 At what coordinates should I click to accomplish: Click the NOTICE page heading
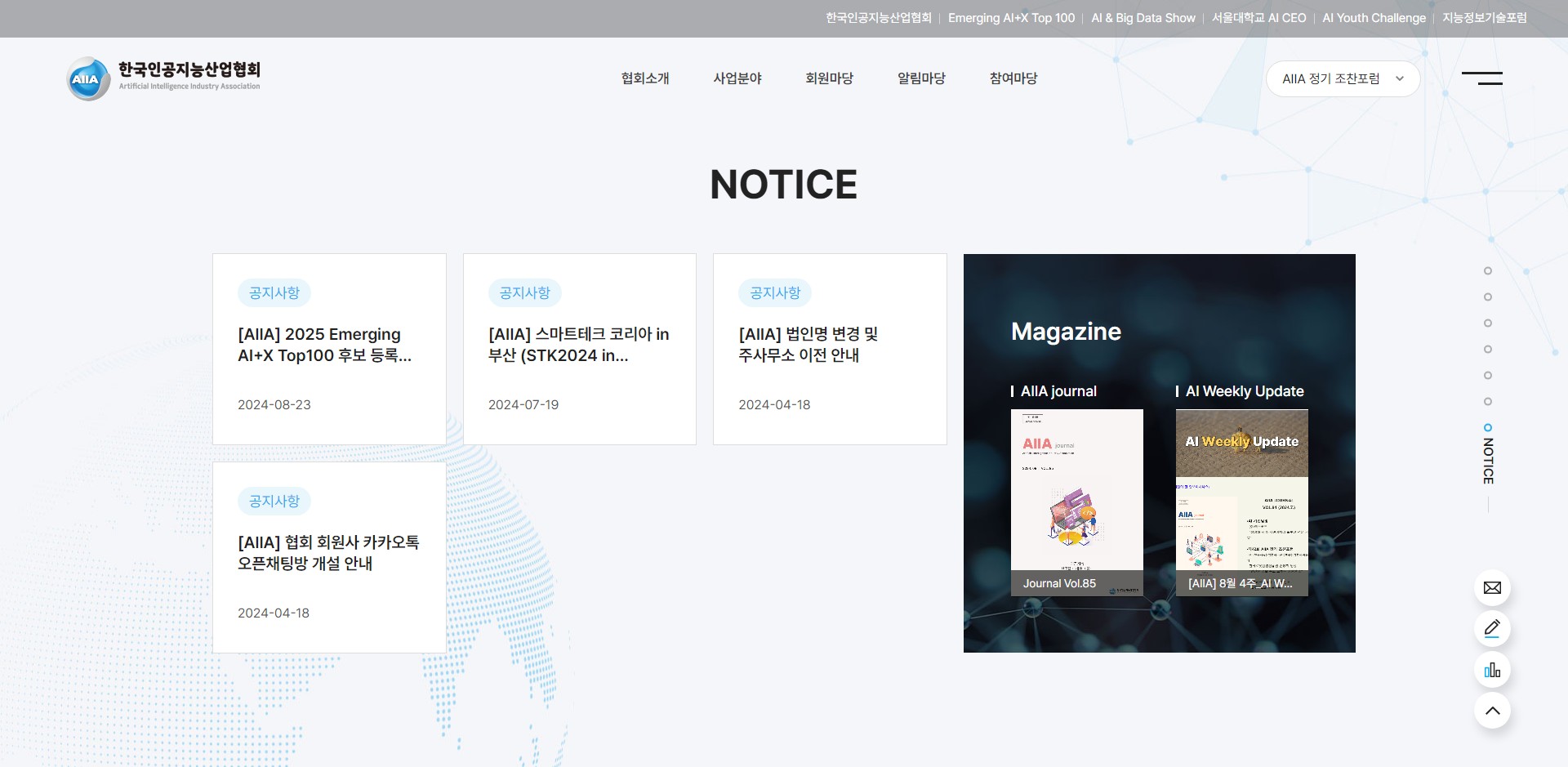[784, 185]
